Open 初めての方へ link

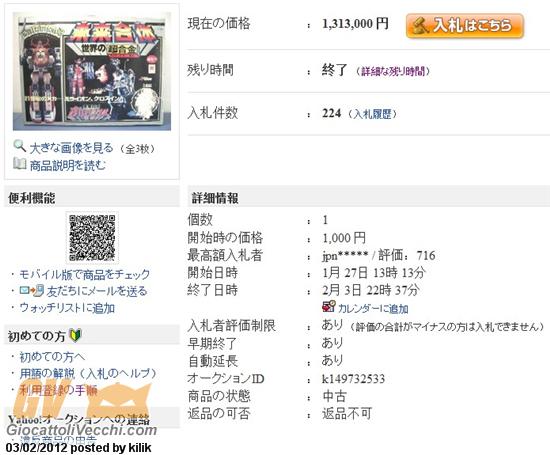click(x=52, y=357)
